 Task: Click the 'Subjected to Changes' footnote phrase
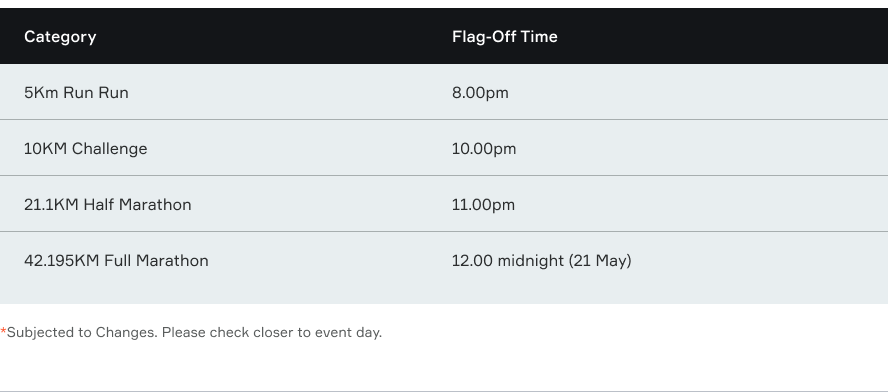[82, 333]
